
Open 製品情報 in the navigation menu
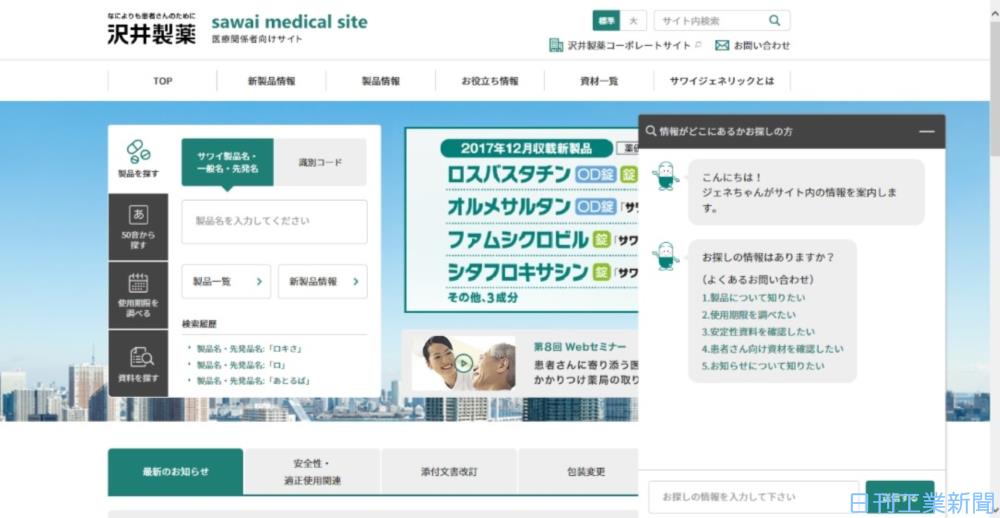[380, 81]
